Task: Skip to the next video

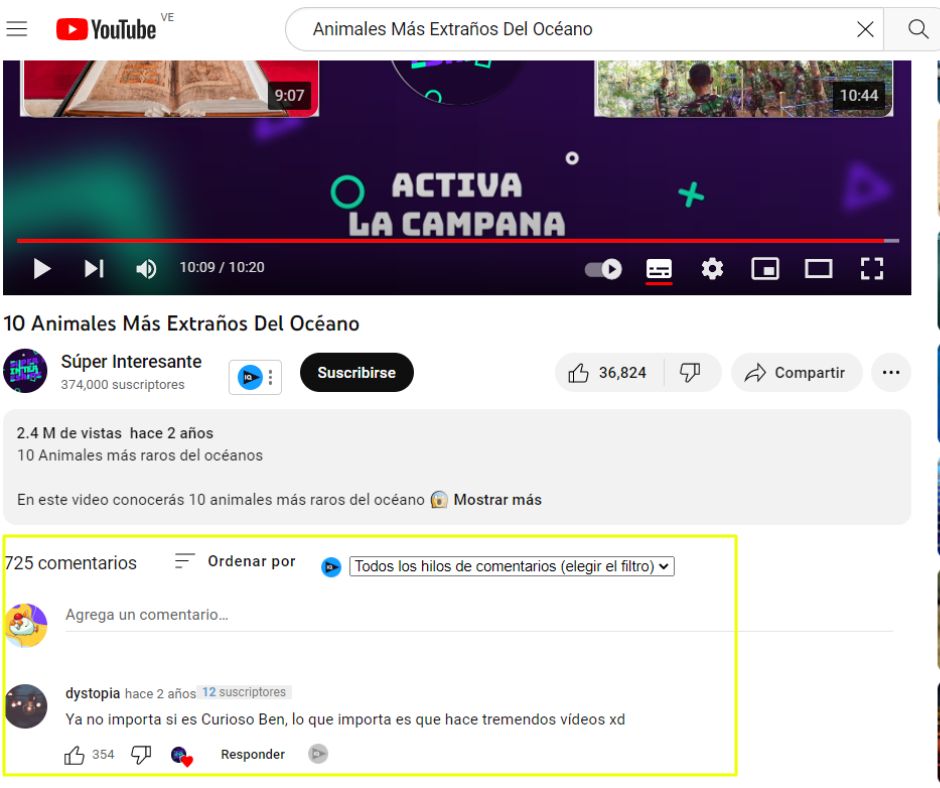Action: (93, 268)
